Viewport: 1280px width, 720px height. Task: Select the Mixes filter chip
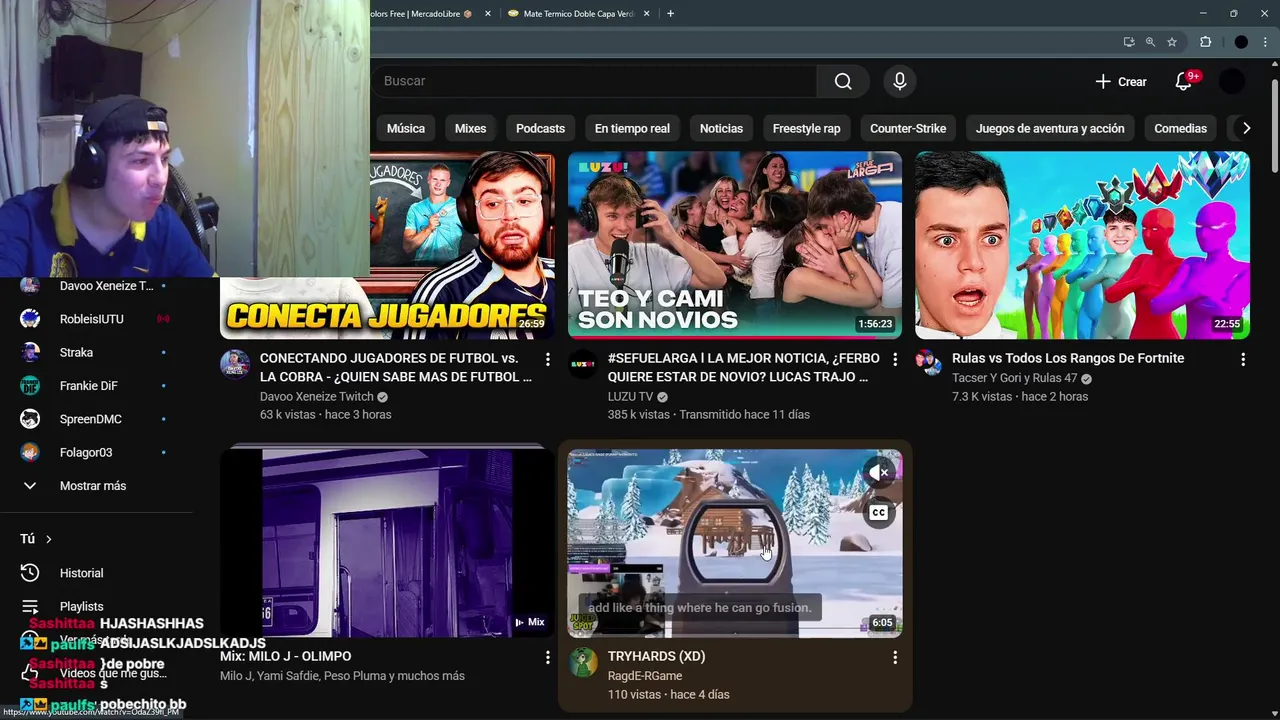(470, 128)
